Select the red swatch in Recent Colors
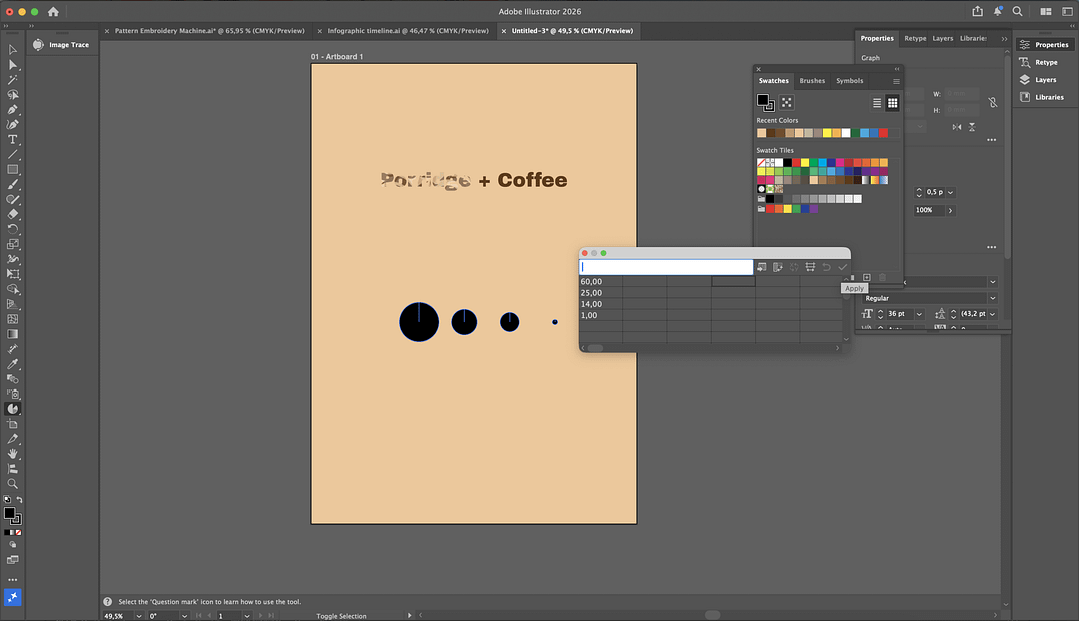The height and width of the screenshot is (621, 1079). click(x=883, y=133)
